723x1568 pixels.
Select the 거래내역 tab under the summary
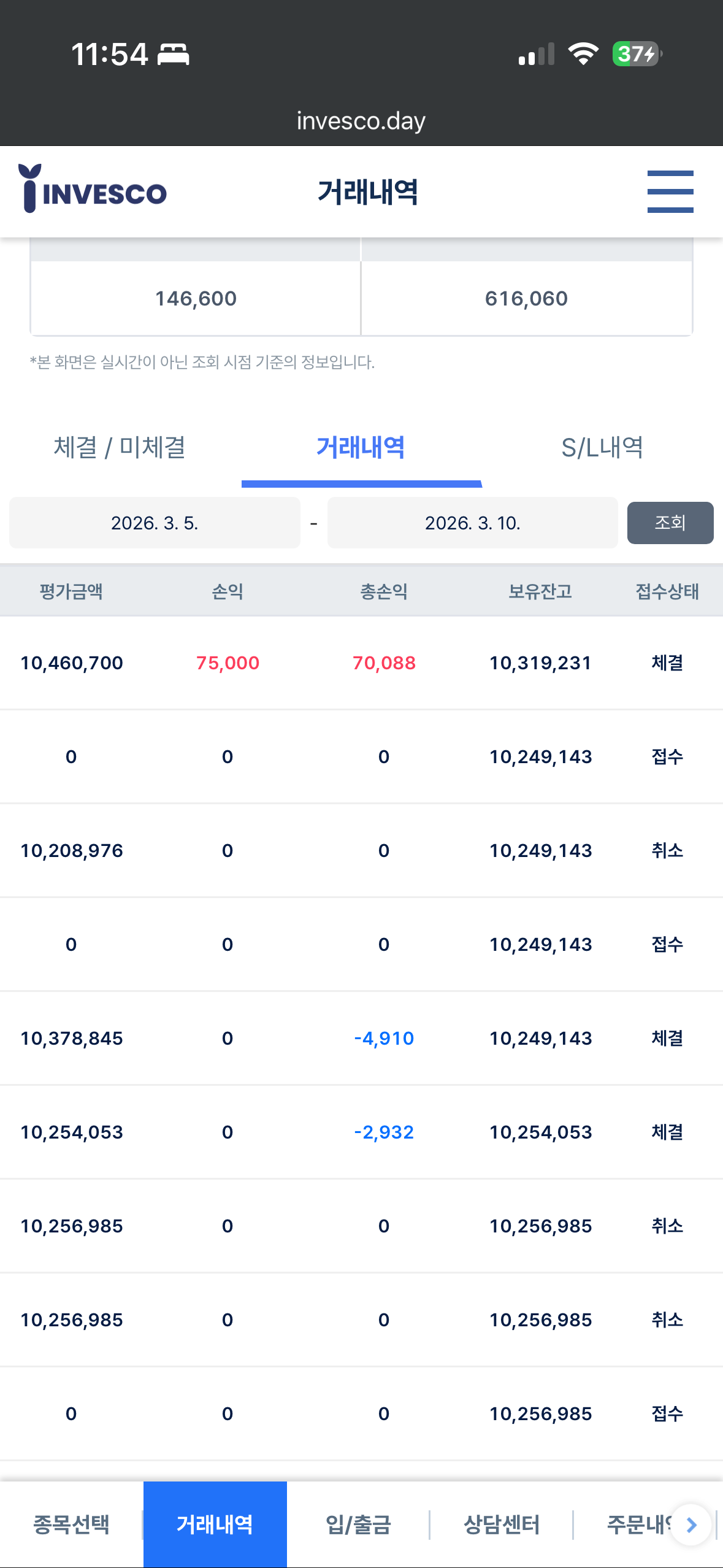click(x=361, y=447)
